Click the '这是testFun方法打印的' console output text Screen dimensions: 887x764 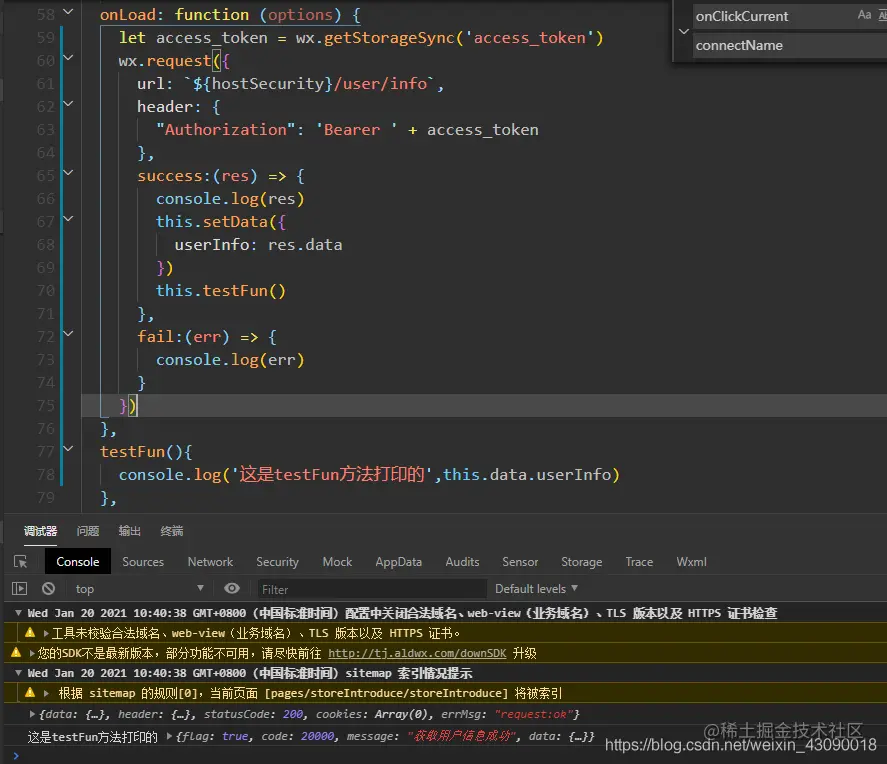click(93, 736)
